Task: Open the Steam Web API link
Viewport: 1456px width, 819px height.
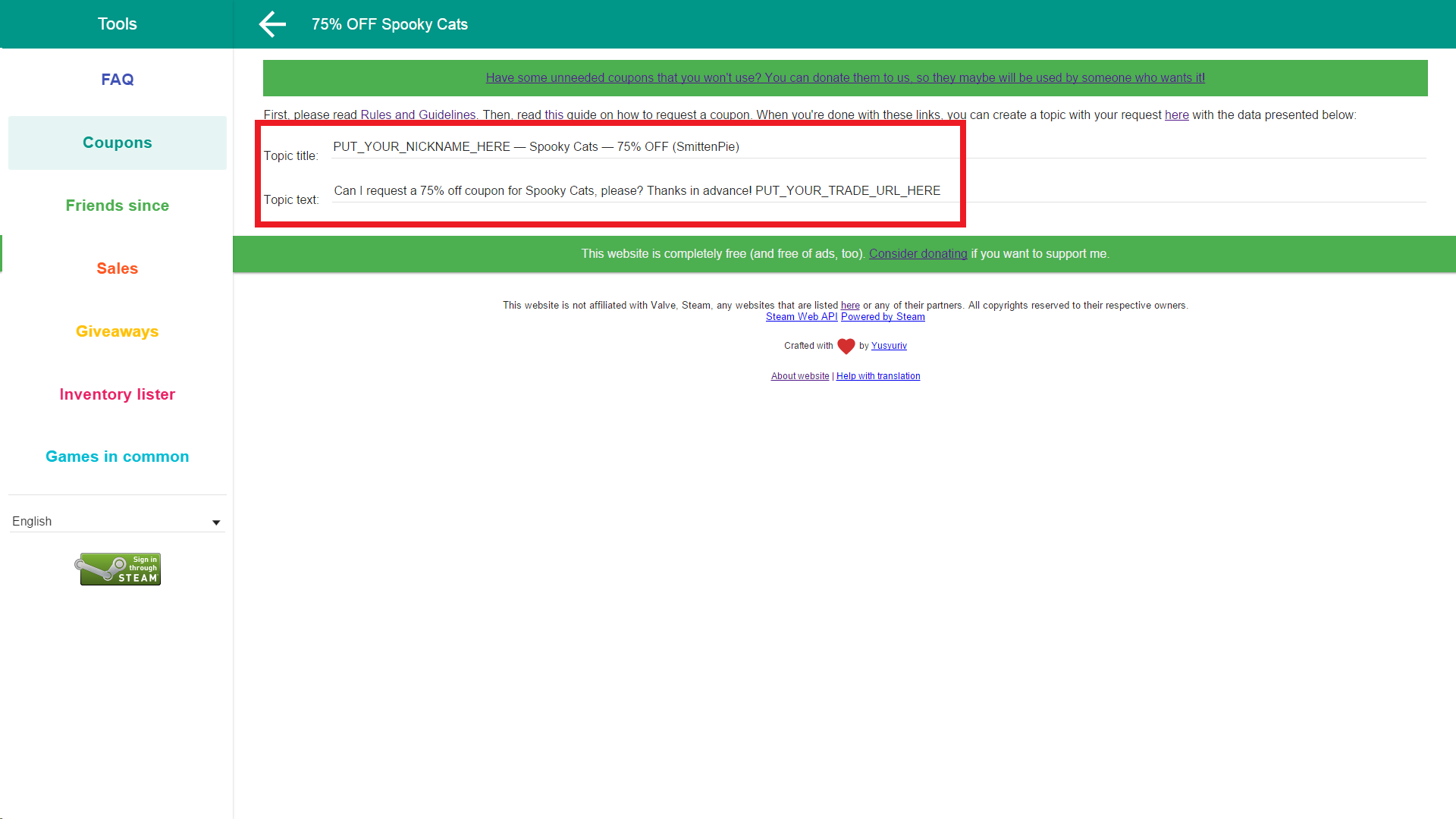Action: click(x=801, y=317)
